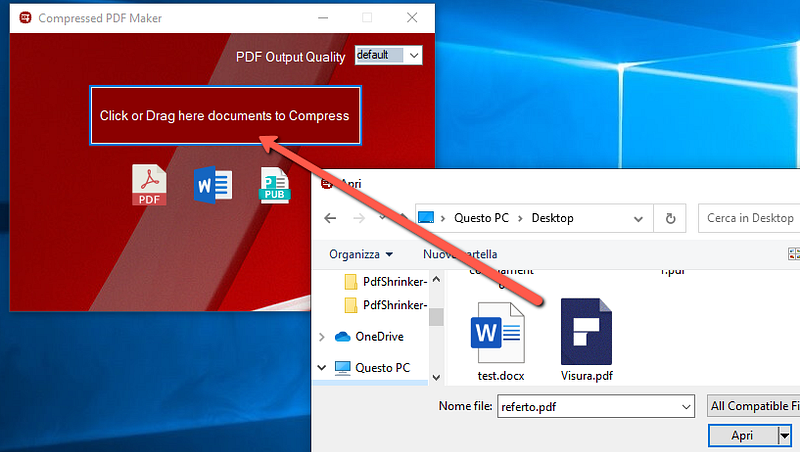
Task: Collapse the Questo PC tree node
Action: pos(321,367)
